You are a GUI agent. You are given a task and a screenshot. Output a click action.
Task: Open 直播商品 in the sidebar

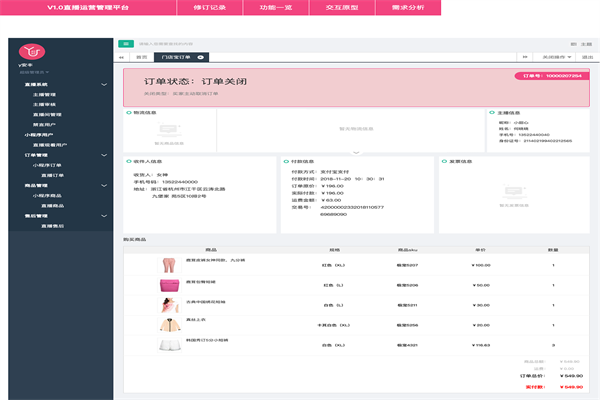click(x=52, y=206)
